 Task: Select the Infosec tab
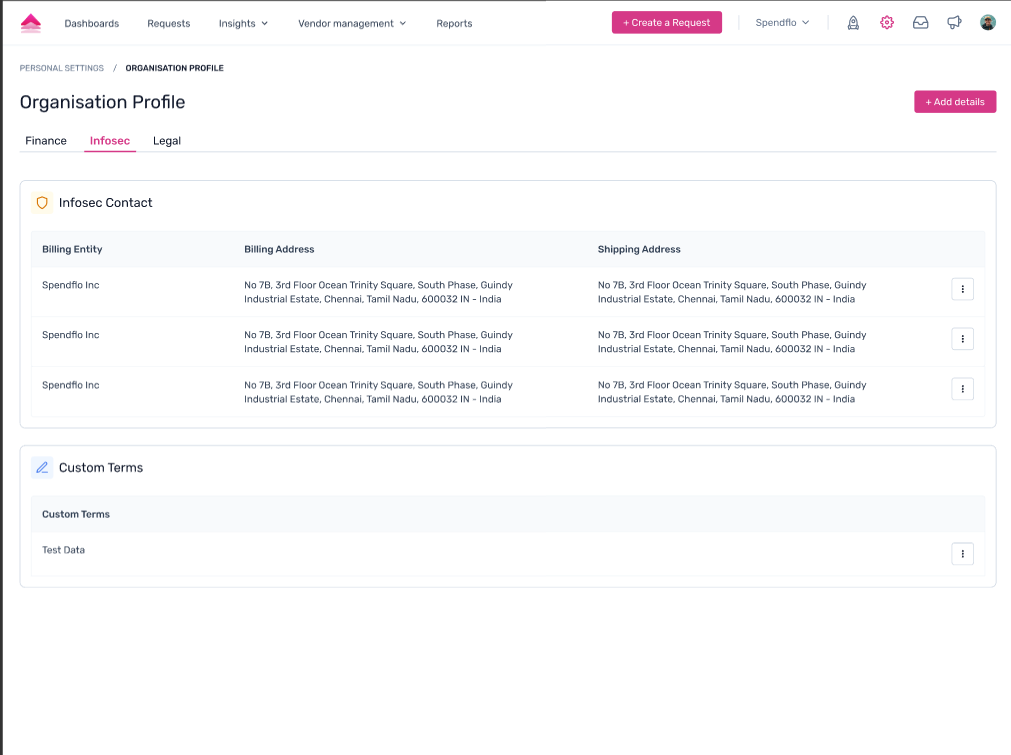(x=110, y=141)
